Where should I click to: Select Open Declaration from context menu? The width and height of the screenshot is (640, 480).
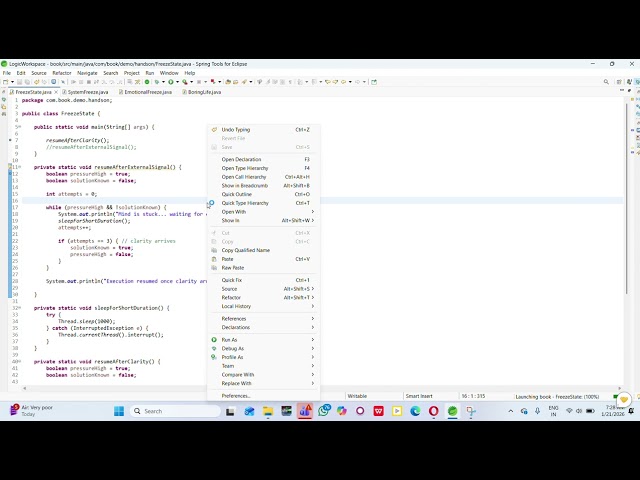[x=241, y=159]
